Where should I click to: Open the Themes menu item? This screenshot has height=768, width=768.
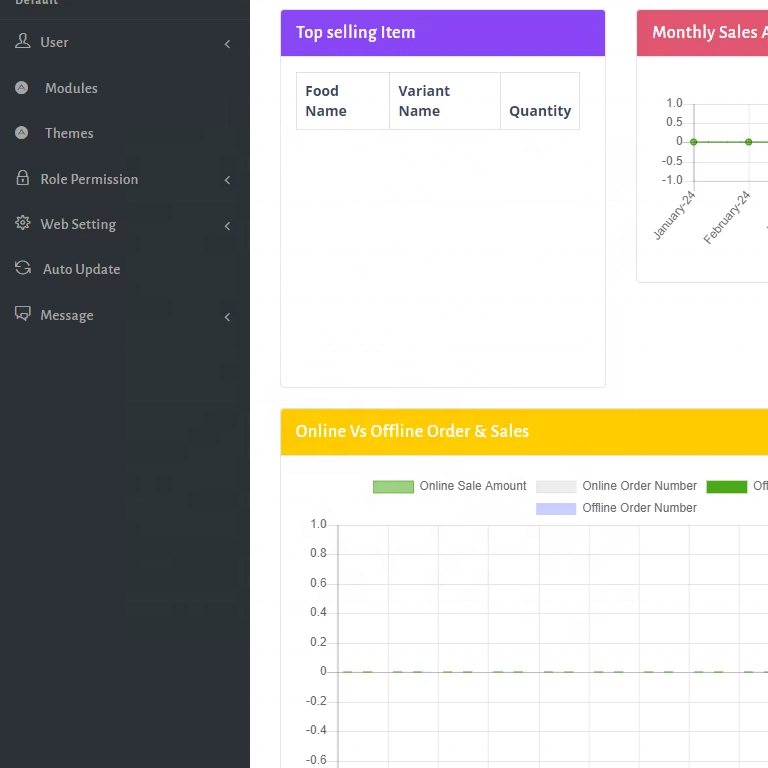pos(69,133)
